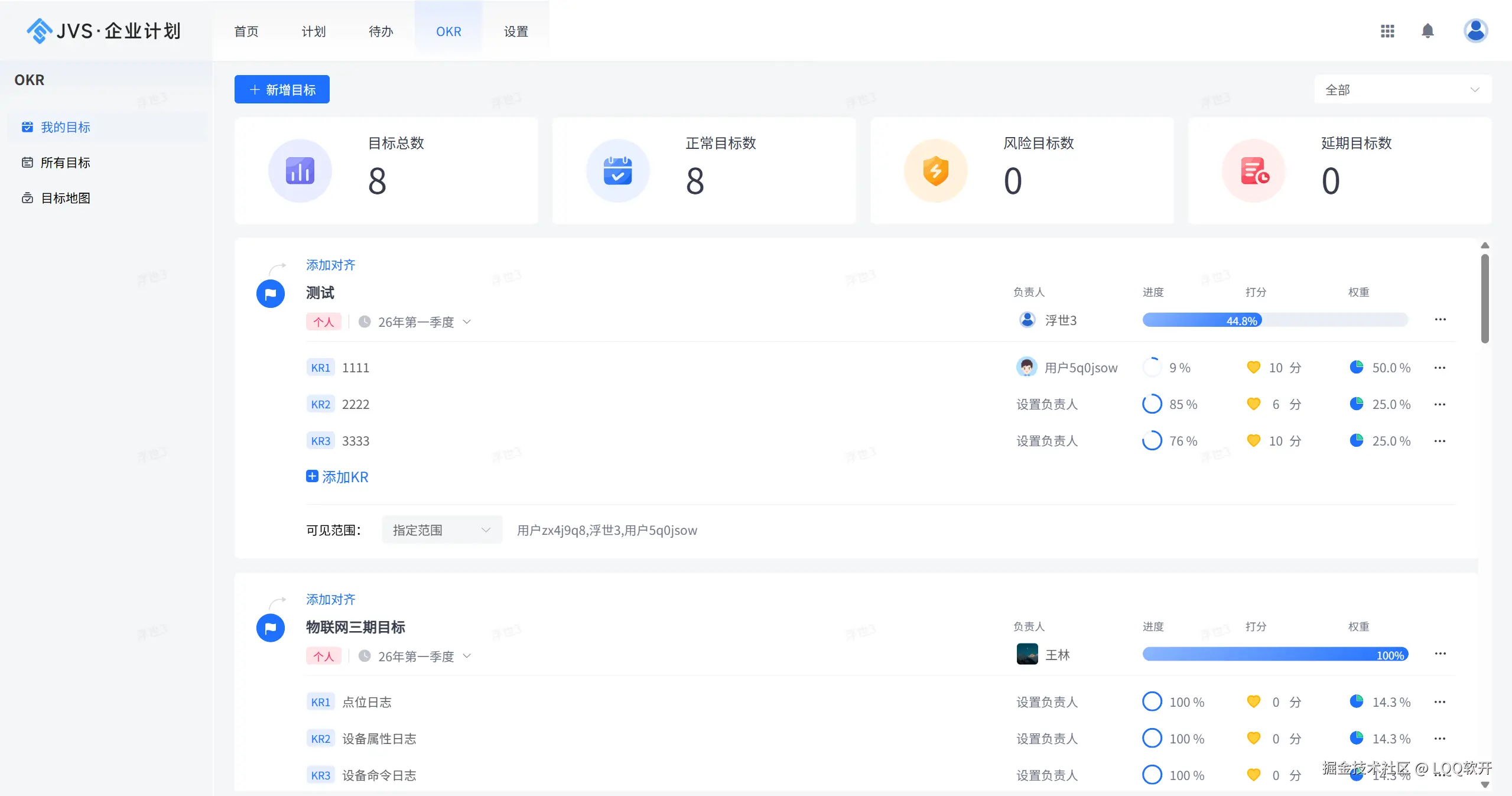Image resolution: width=1512 pixels, height=796 pixels.
Task: Open the user avatar menu
Action: pyautogui.click(x=1475, y=31)
